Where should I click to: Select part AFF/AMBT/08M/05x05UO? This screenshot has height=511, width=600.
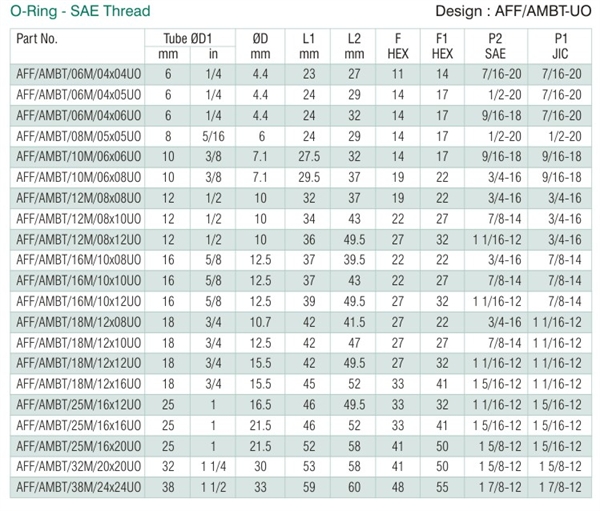tap(78, 136)
